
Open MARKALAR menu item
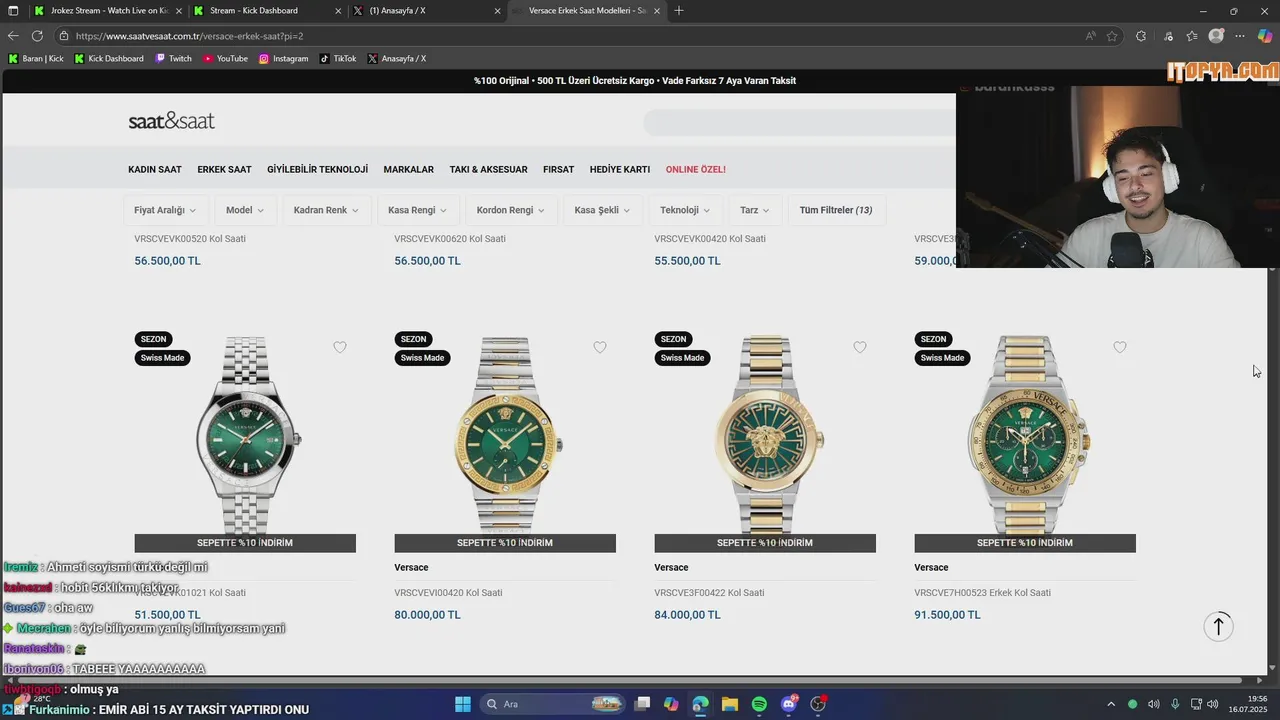pos(408,169)
